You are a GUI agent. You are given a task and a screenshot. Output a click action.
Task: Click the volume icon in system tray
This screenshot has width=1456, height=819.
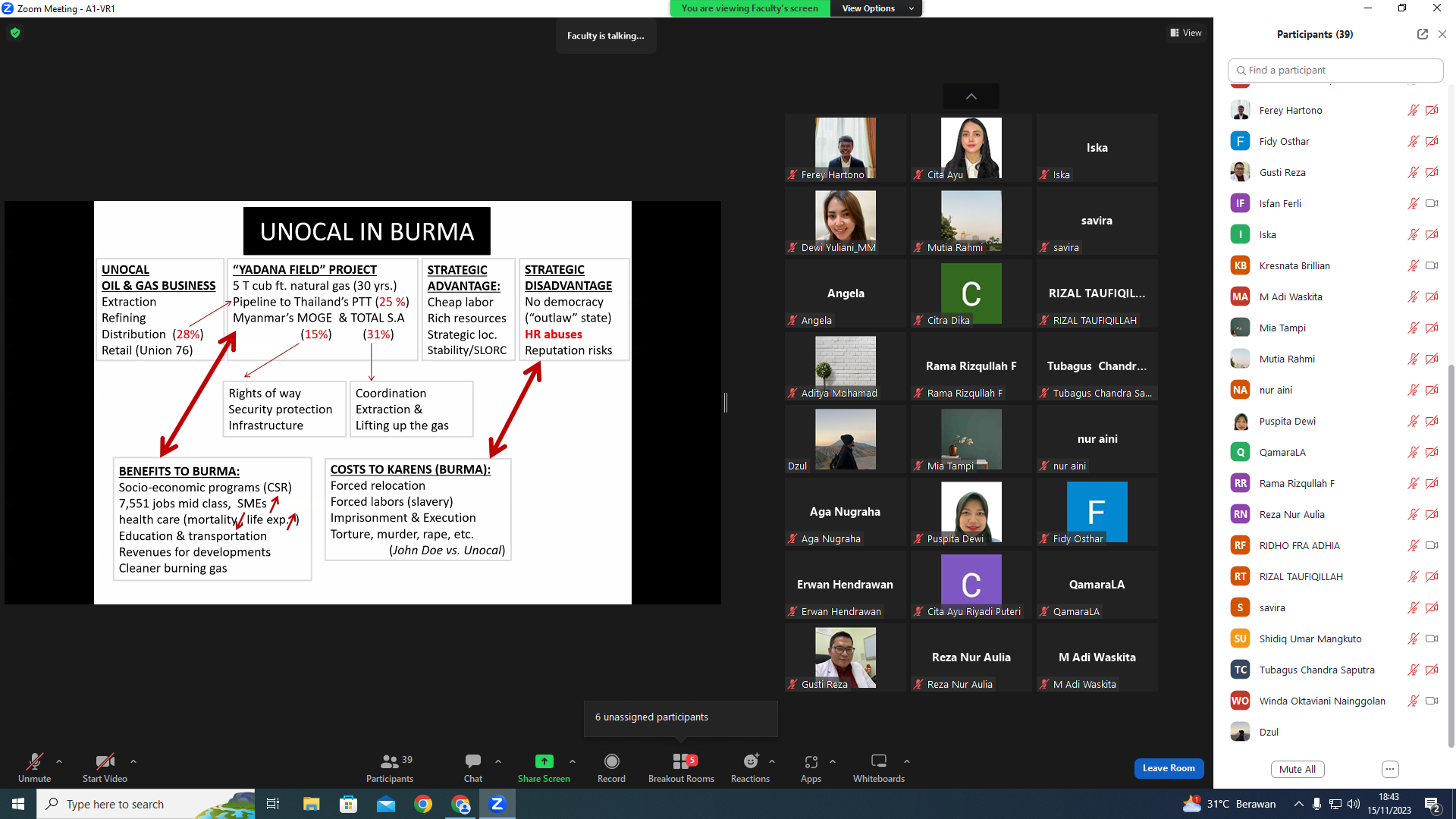tap(1354, 804)
